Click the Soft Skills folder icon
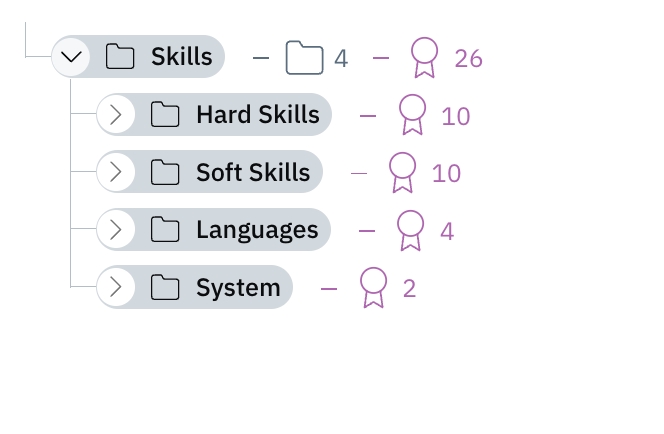 coord(165,172)
